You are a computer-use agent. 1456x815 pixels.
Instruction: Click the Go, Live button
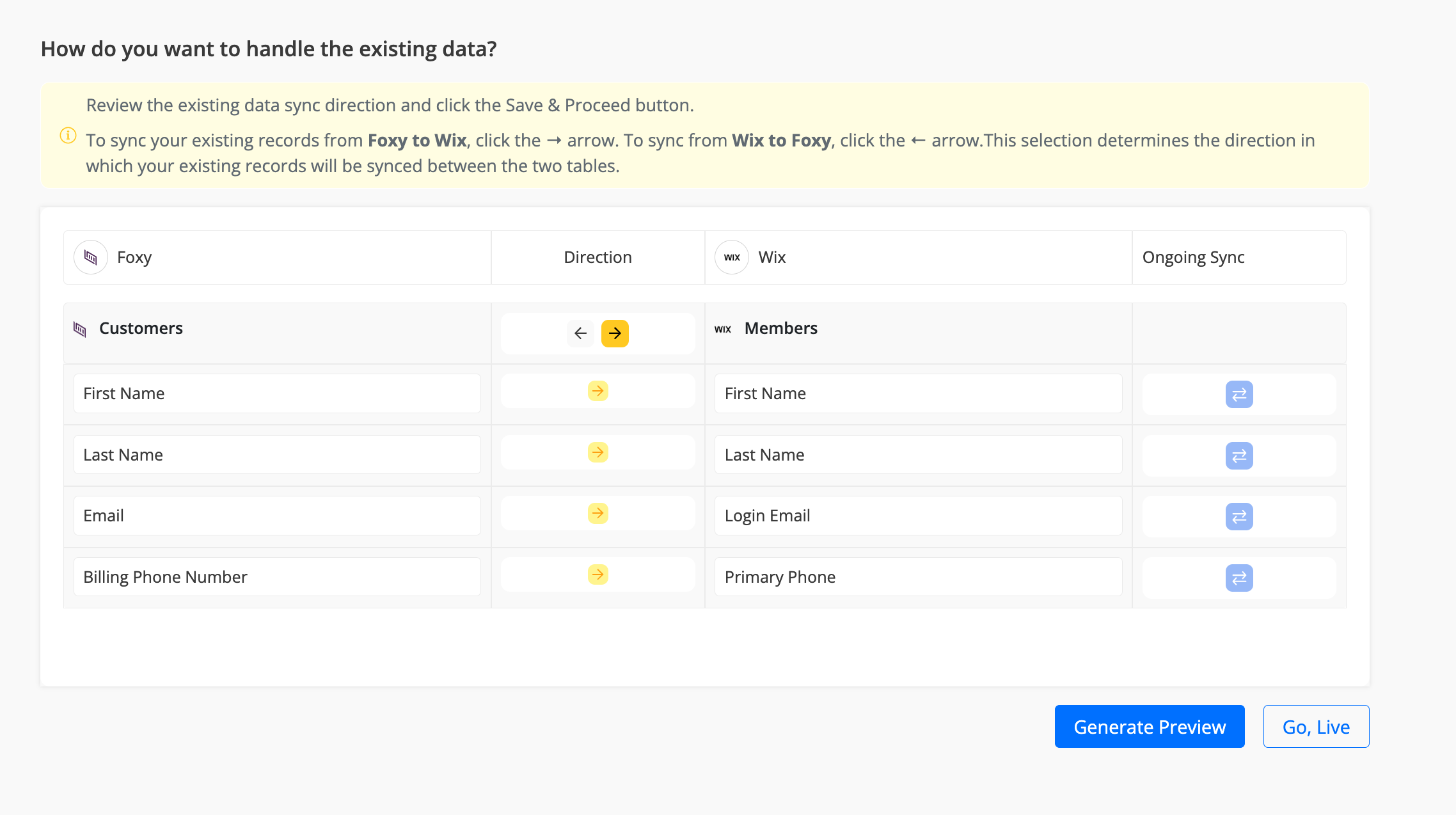pyautogui.click(x=1317, y=727)
